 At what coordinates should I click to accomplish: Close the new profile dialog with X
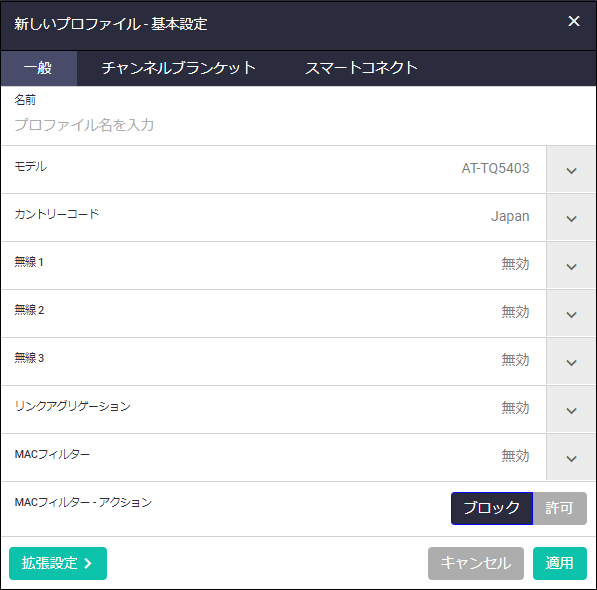(x=574, y=21)
